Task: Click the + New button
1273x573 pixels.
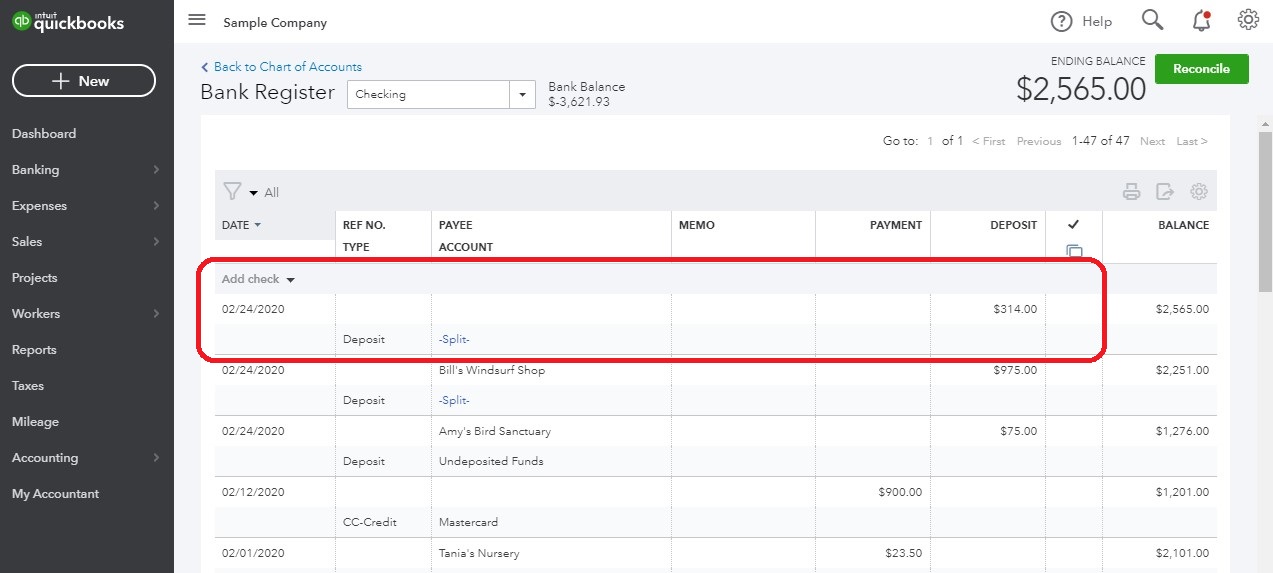Action: point(84,81)
